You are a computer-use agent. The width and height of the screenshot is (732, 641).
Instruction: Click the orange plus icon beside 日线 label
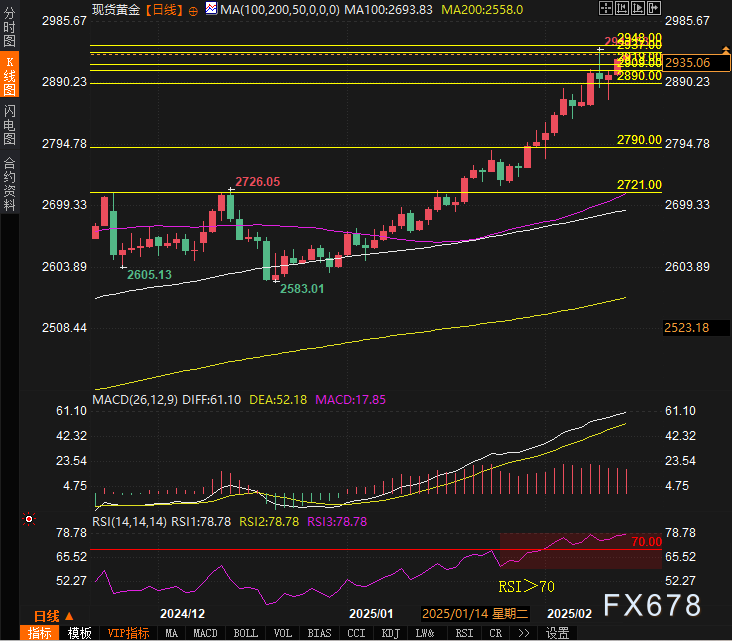194,8
